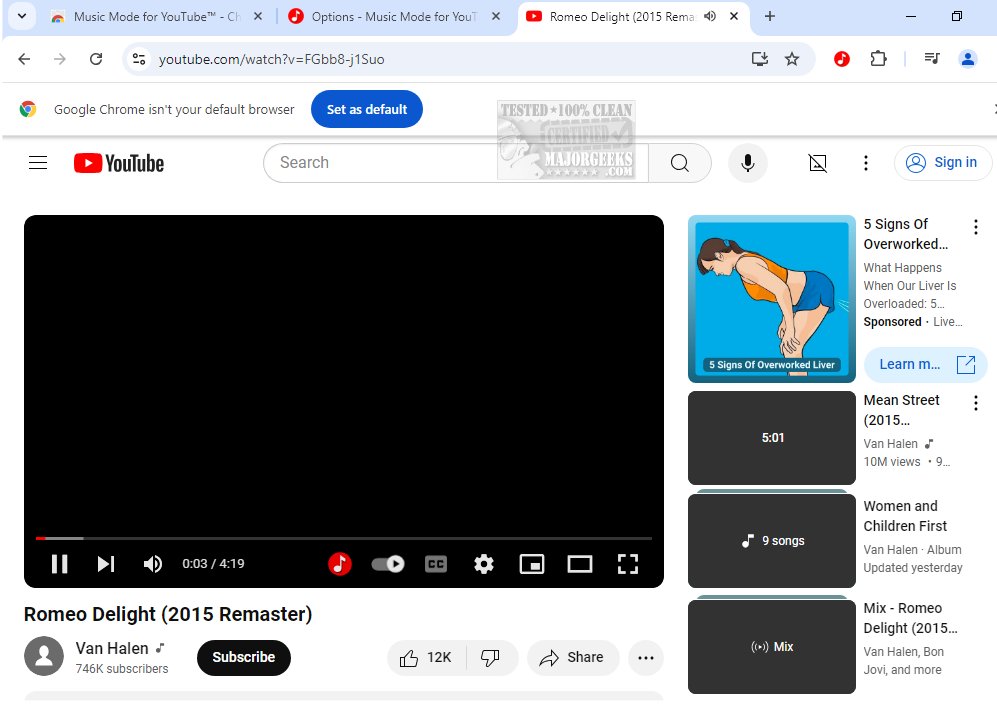Screen dimensions: 997x705
Task: Sign in to YouTube
Action: coord(943,163)
